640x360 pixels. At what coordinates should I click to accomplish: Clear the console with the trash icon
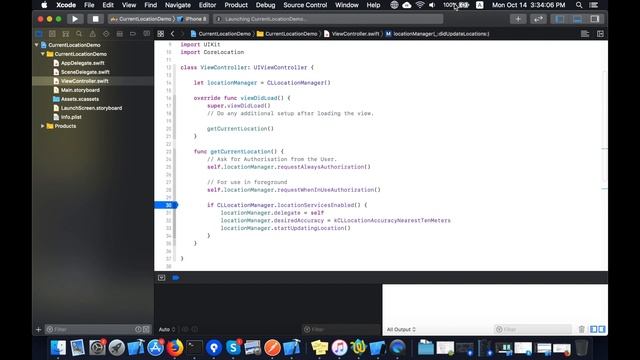[x=582, y=329]
